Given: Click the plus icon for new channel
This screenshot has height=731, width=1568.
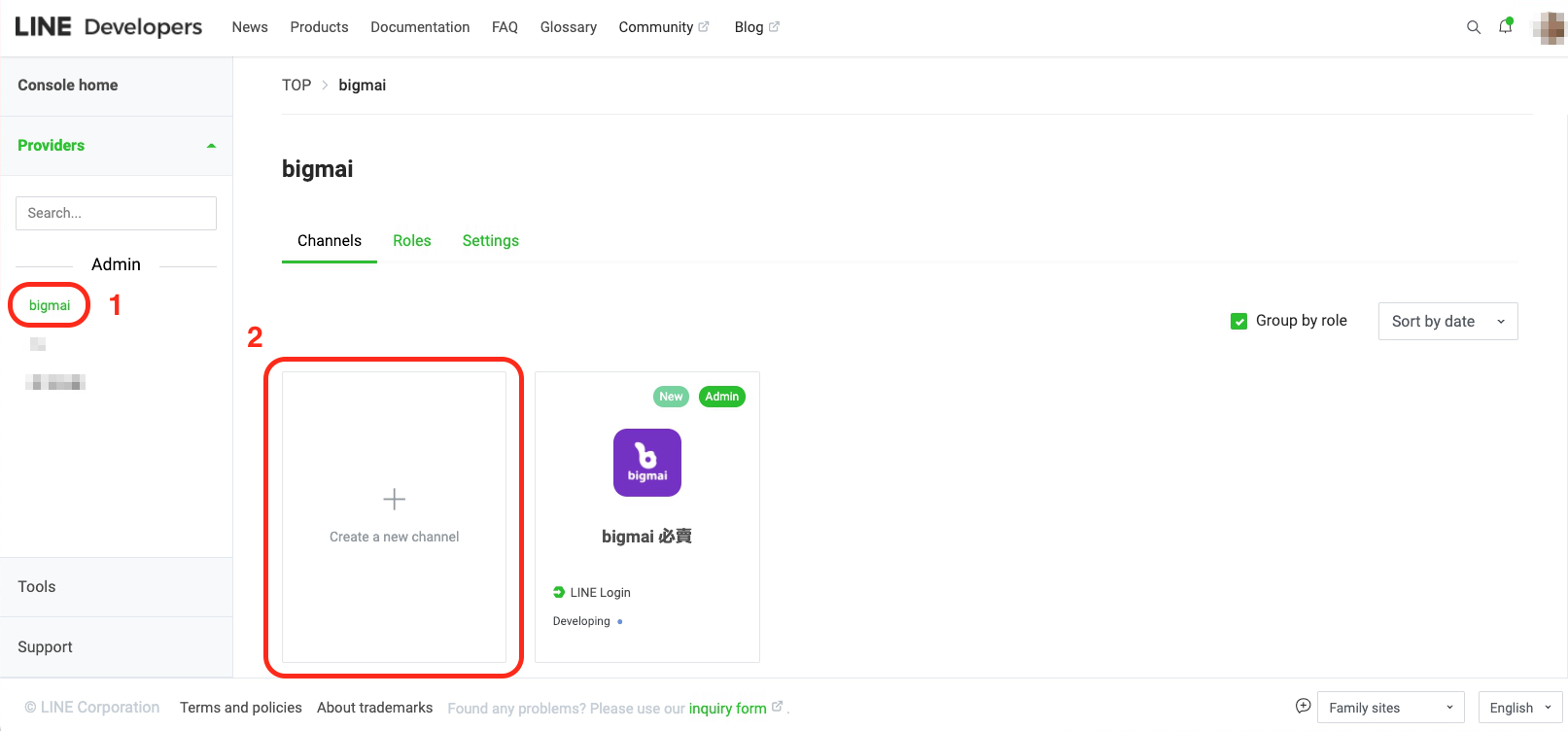Looking at the screenshot, I should [394, 500].
